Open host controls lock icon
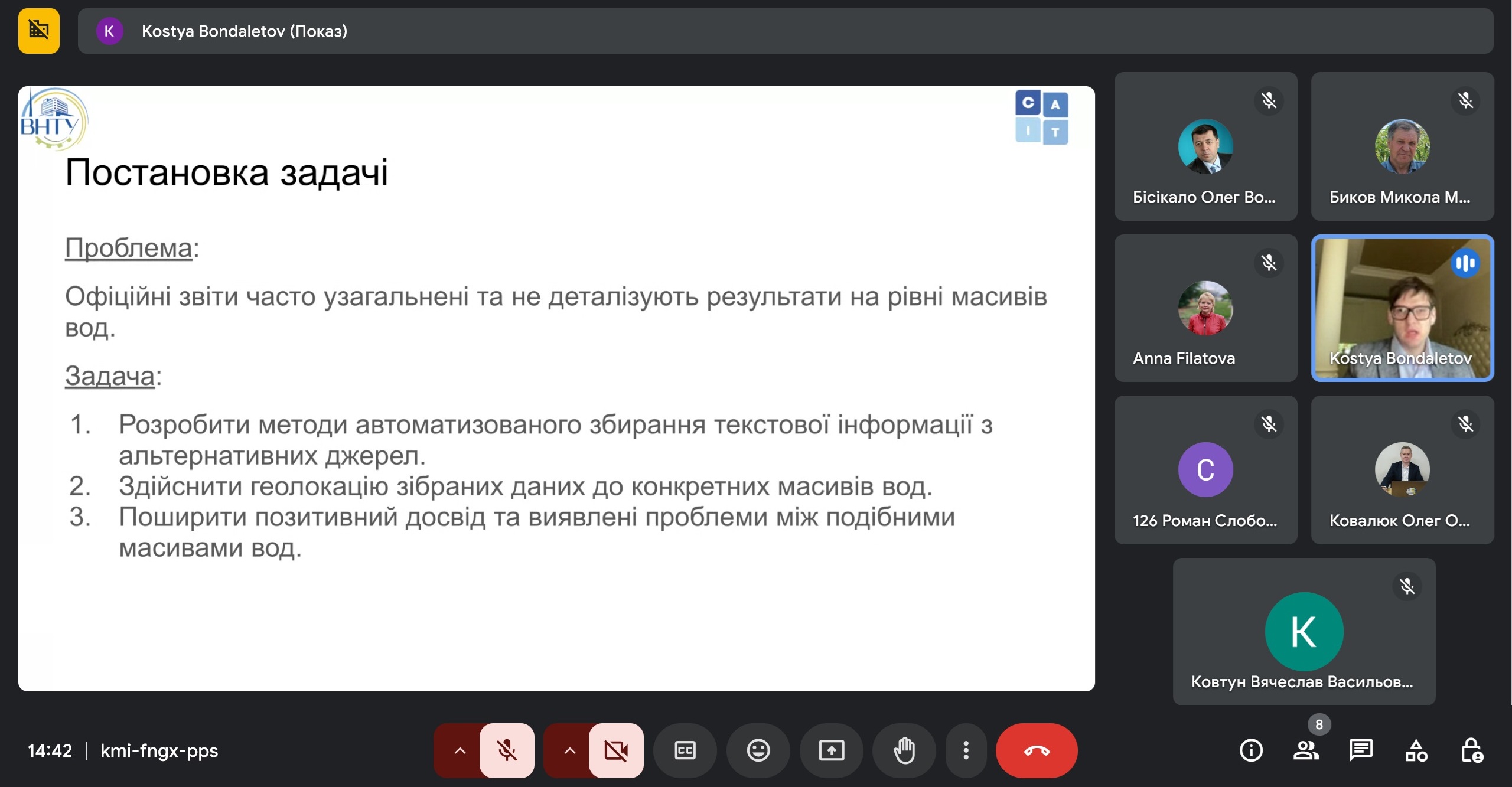The height and width of the screenshot is (787, 1512). click(1471, 750)
